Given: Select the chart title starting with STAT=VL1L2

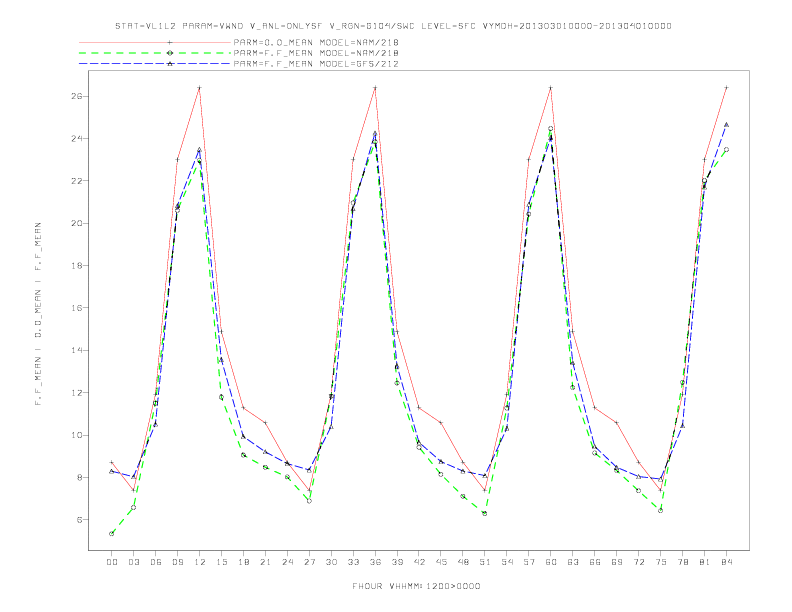Looking at the screenshot, I should tap(393, 26).
